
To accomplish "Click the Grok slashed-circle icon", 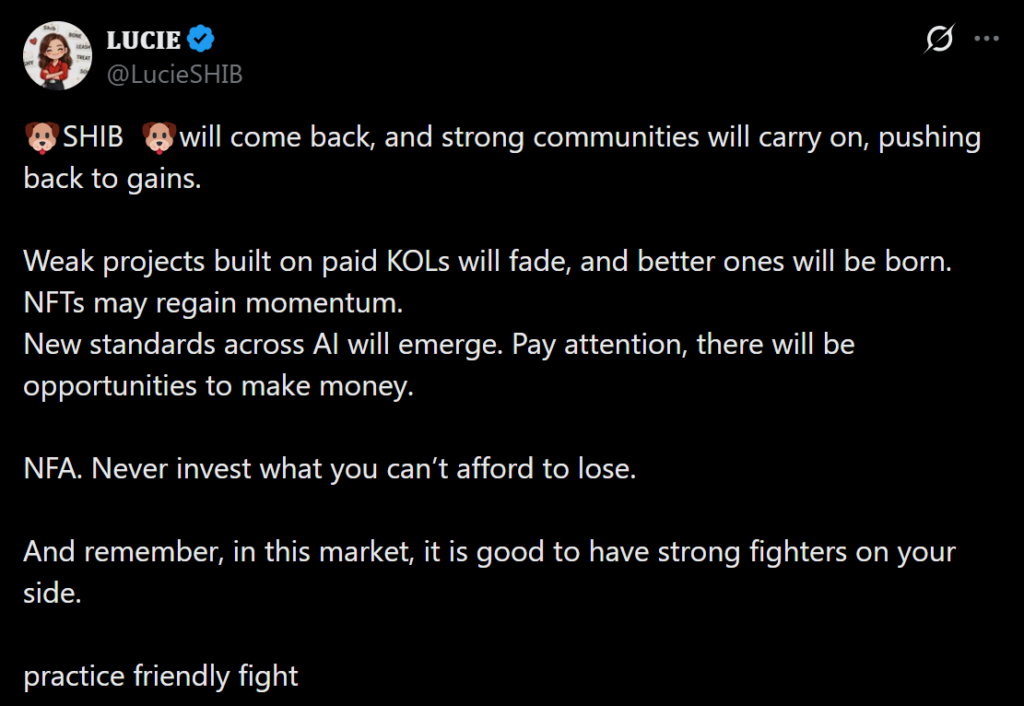I will tap(939, 39).
